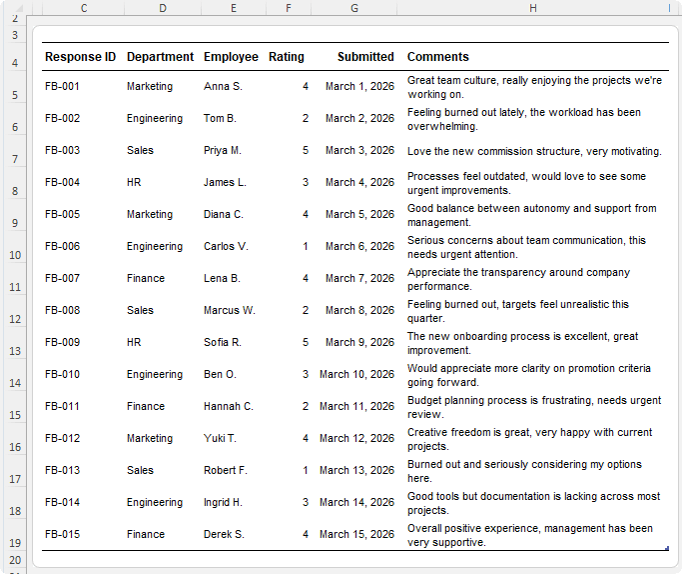Image resolution: width=682 pixels, height=574 pixels.
Task: Click comment about documentation lacking
Action: click(x=534, y=503)
